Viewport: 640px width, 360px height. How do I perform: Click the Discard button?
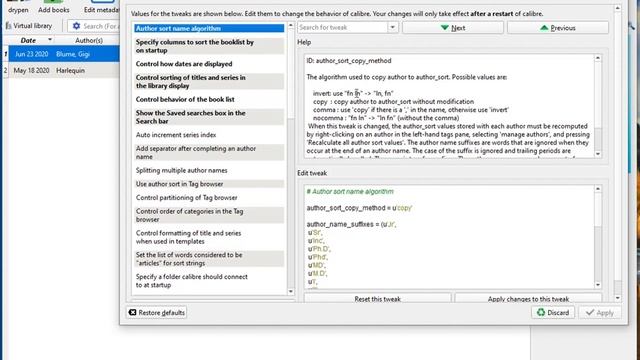click(553, 313)
